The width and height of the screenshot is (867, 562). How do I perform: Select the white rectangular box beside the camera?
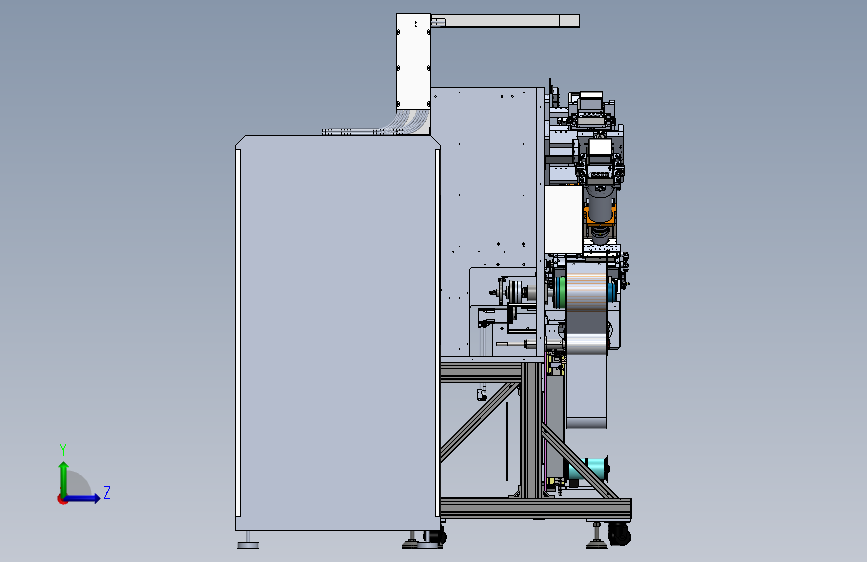tap(563, 220)
